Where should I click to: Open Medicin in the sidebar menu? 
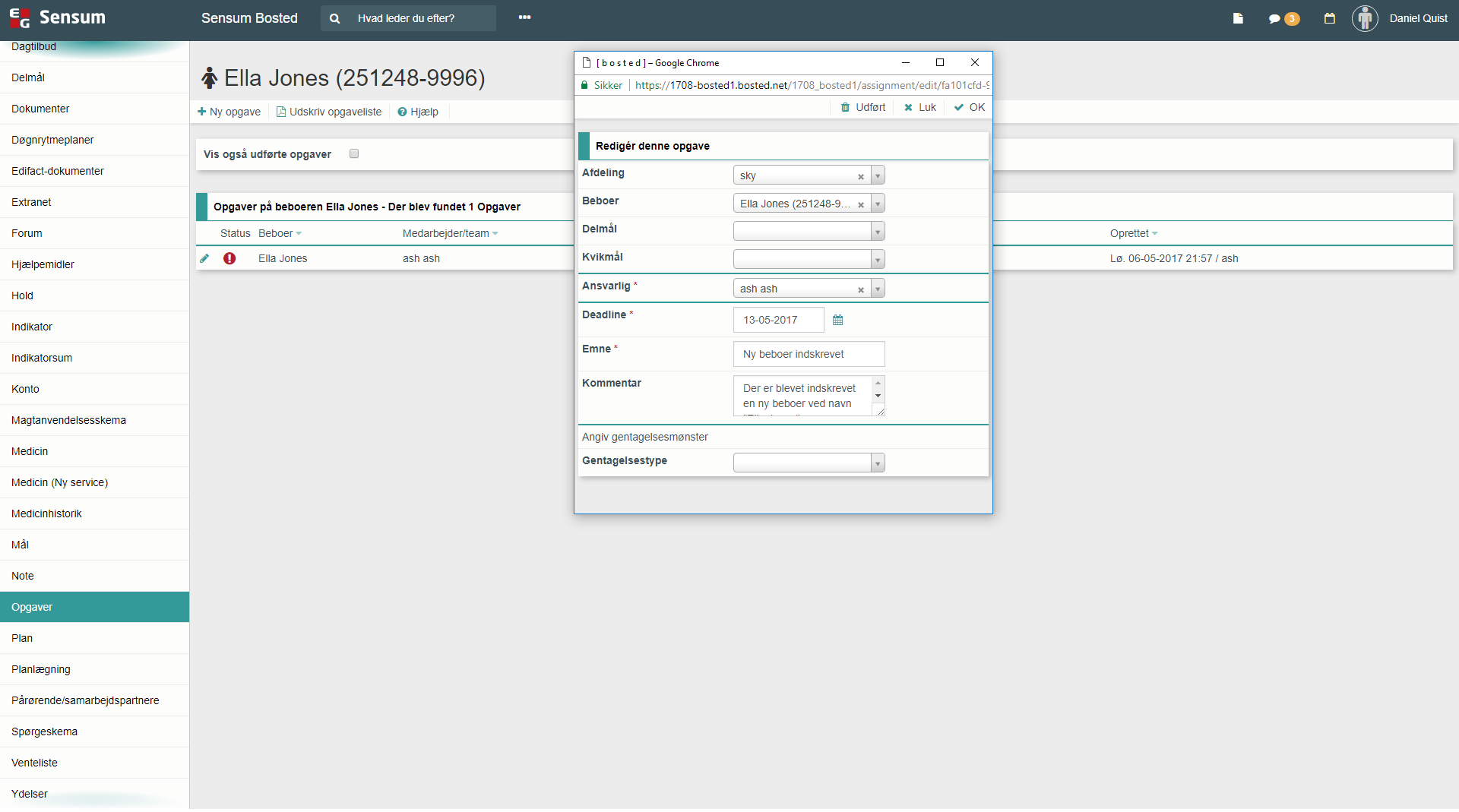[30, 451]
